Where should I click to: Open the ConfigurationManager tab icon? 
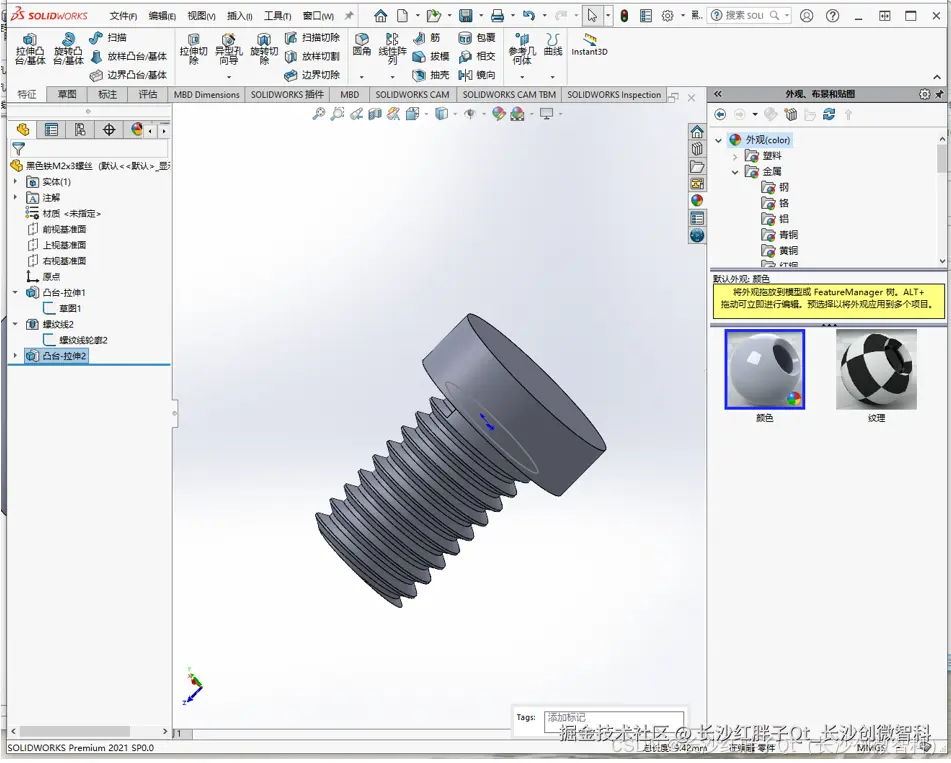tap(80, 130)
